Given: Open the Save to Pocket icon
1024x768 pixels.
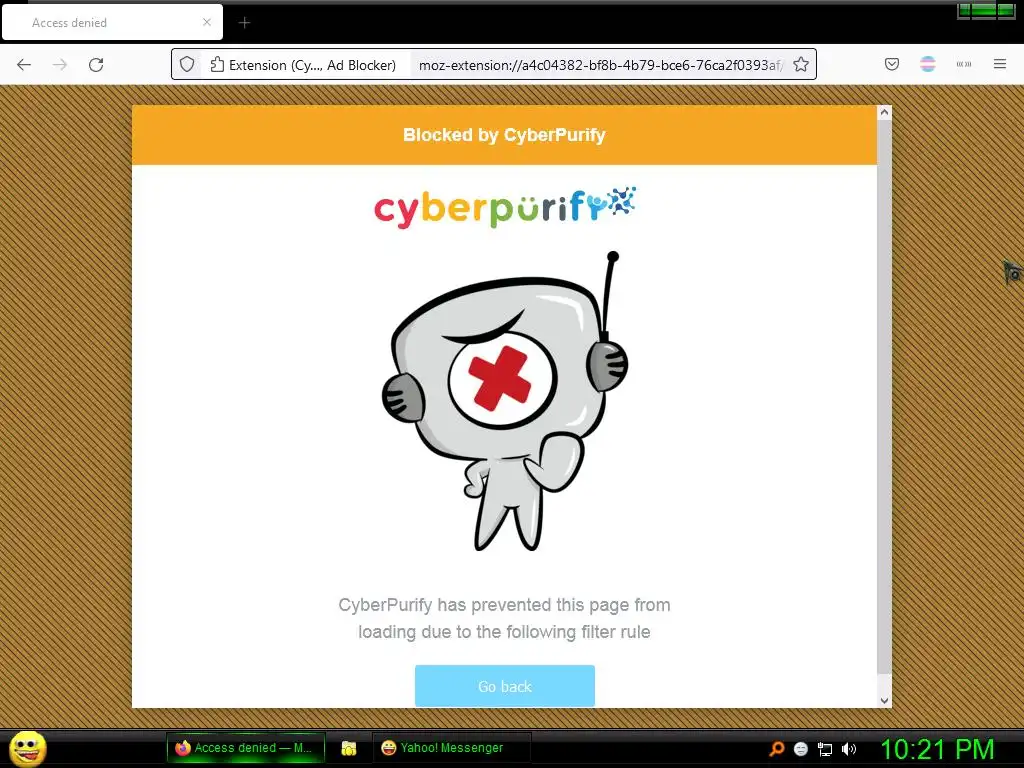Looking at the screenshot, I should point(892,64).
